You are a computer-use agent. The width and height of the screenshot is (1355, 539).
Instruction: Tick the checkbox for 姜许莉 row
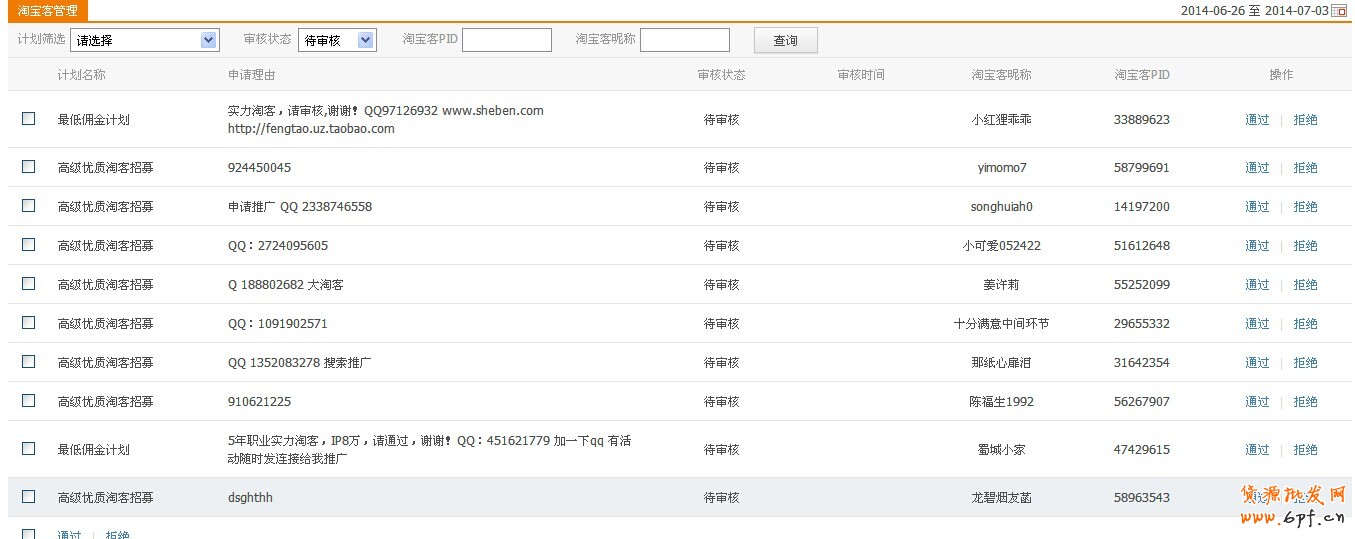[x=28, y=284]
